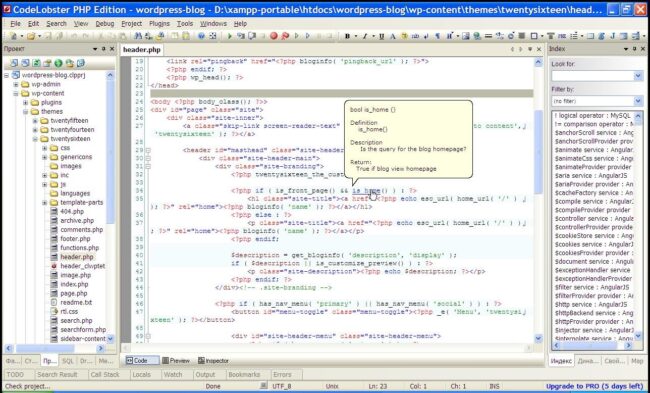Expand the template-parts folder

coord(44,203)
